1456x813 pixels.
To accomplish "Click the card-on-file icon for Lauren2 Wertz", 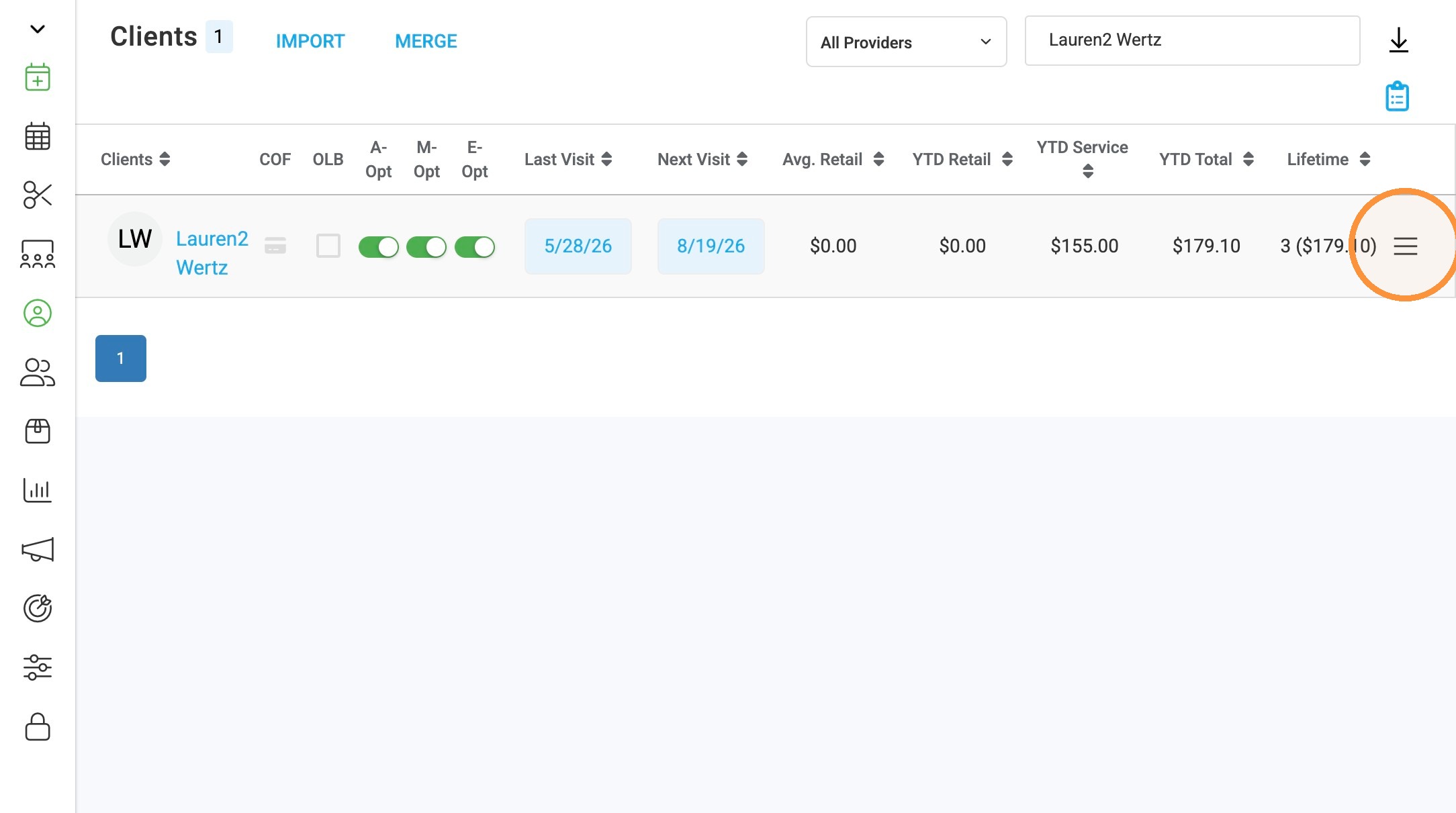I will [x=275, y=246].
